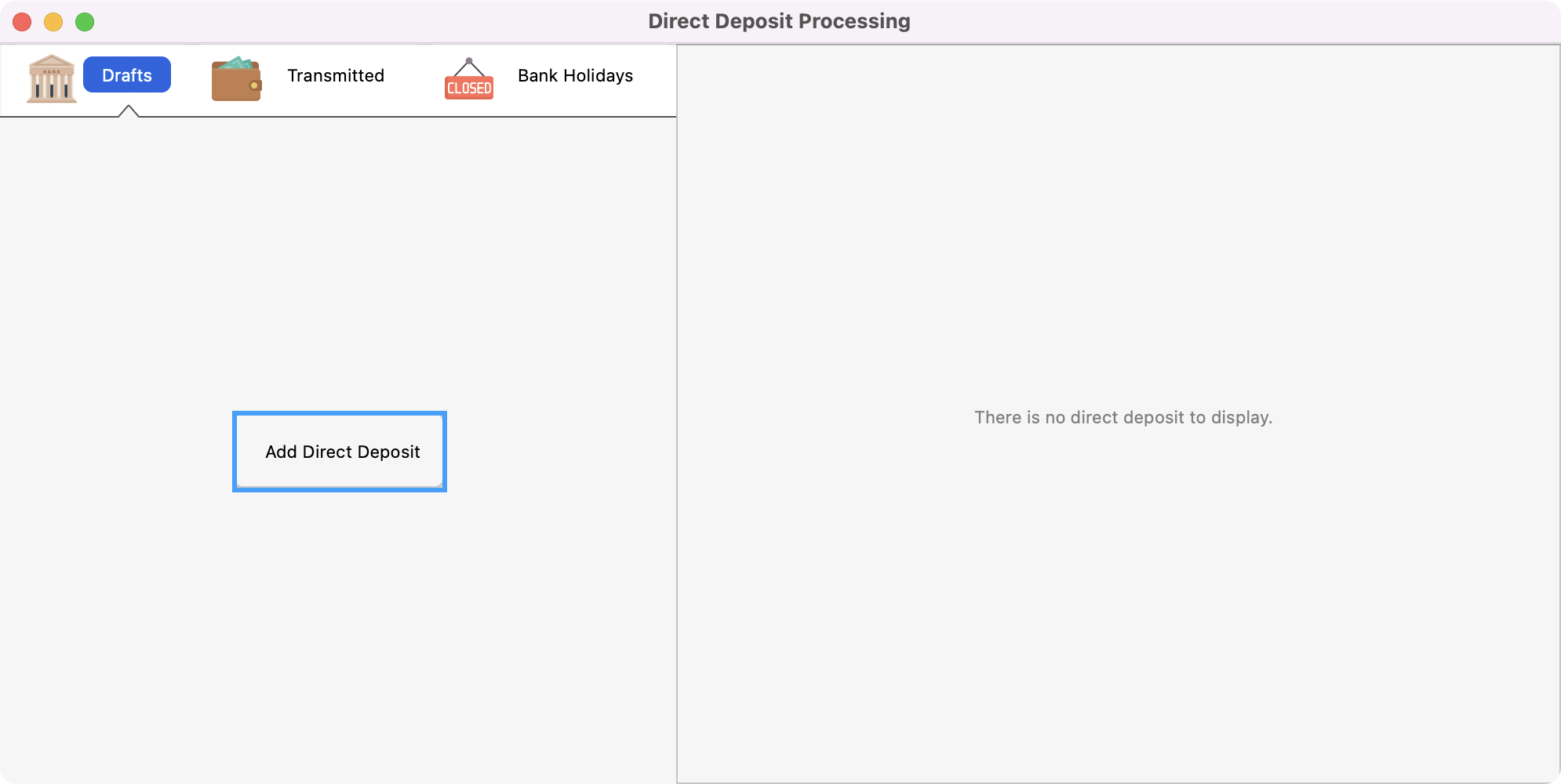Image resolution: width=1561 pixels, height=784 pixels.
Task: Switch to the Transmitted tab
Action: (336, 76)
